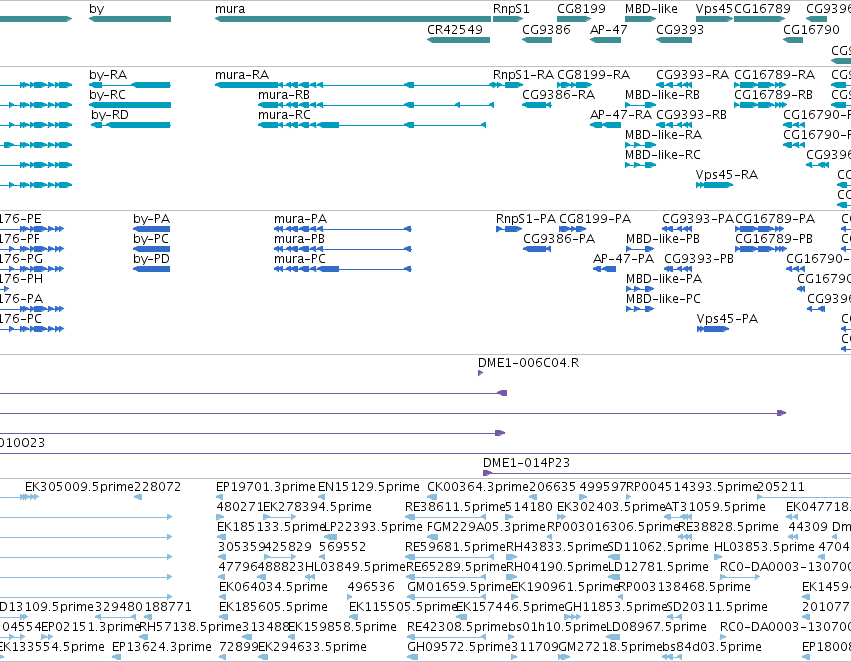Image resolution: width=851 pixels, height=662 pixels.
Task: Click the MBD-like-RC transcript label
Action: point(663,155)
